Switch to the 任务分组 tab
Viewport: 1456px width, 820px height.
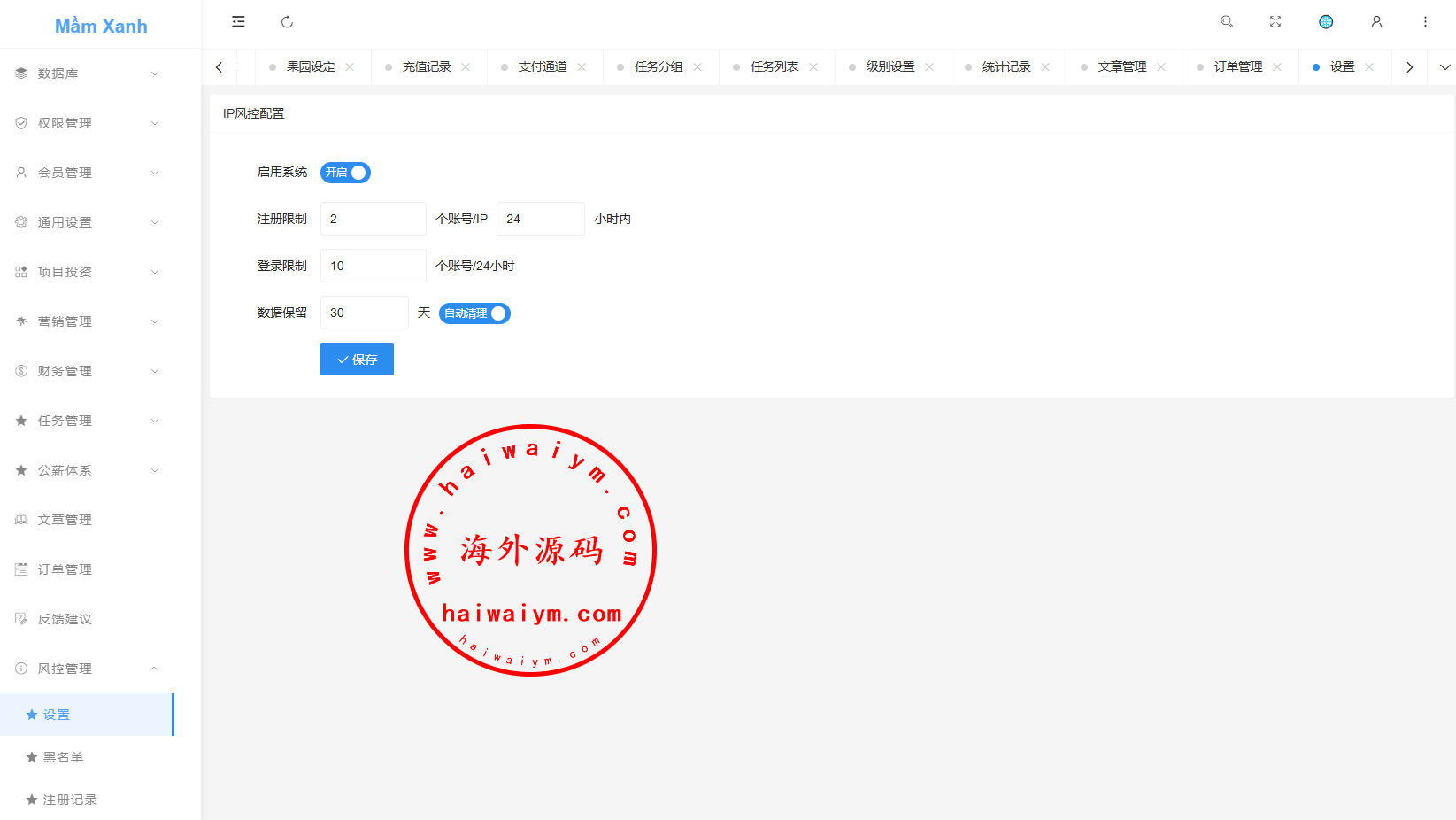point(659,67)
